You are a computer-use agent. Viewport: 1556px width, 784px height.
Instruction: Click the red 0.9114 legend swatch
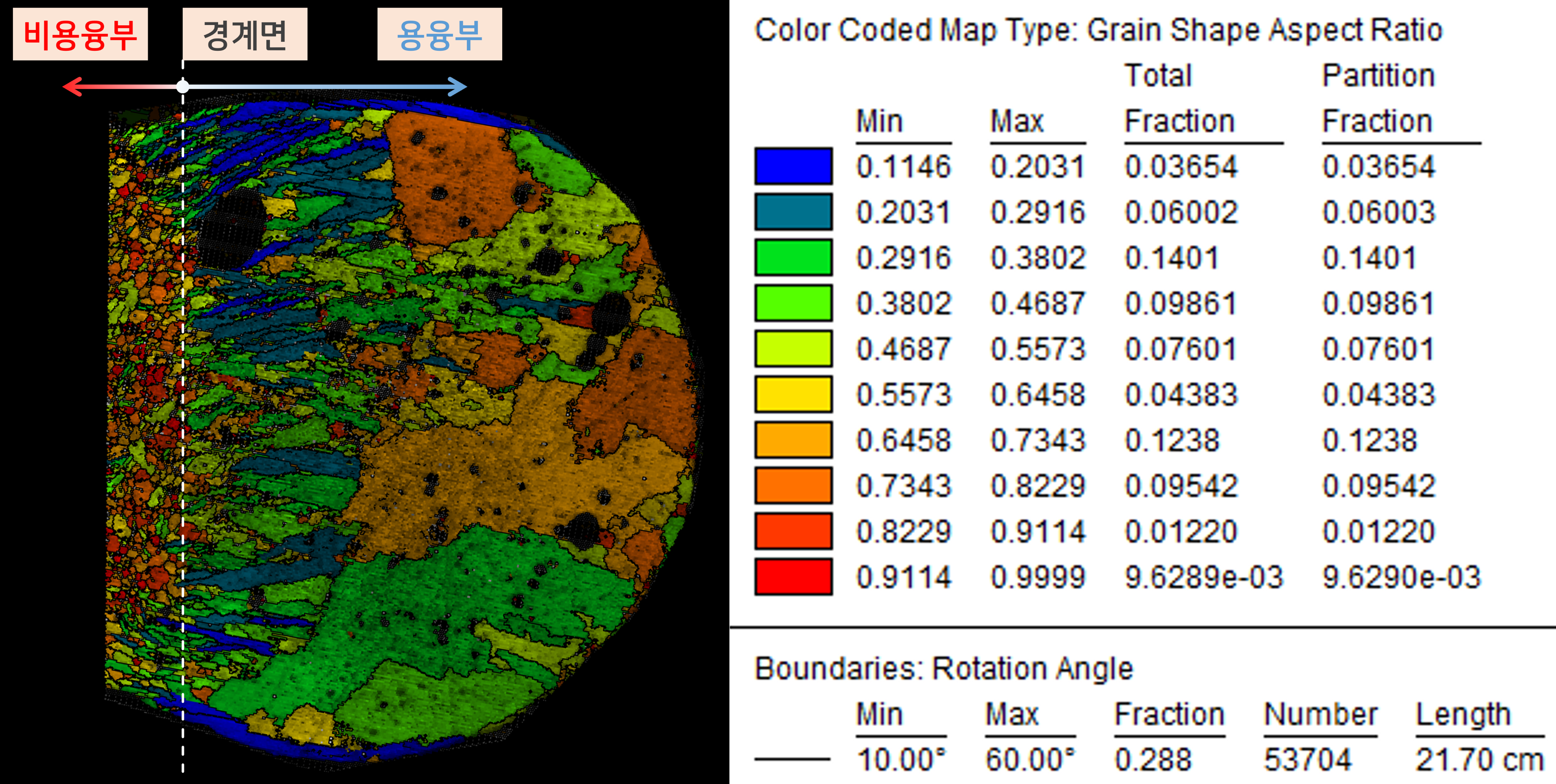tap(793, 577)
